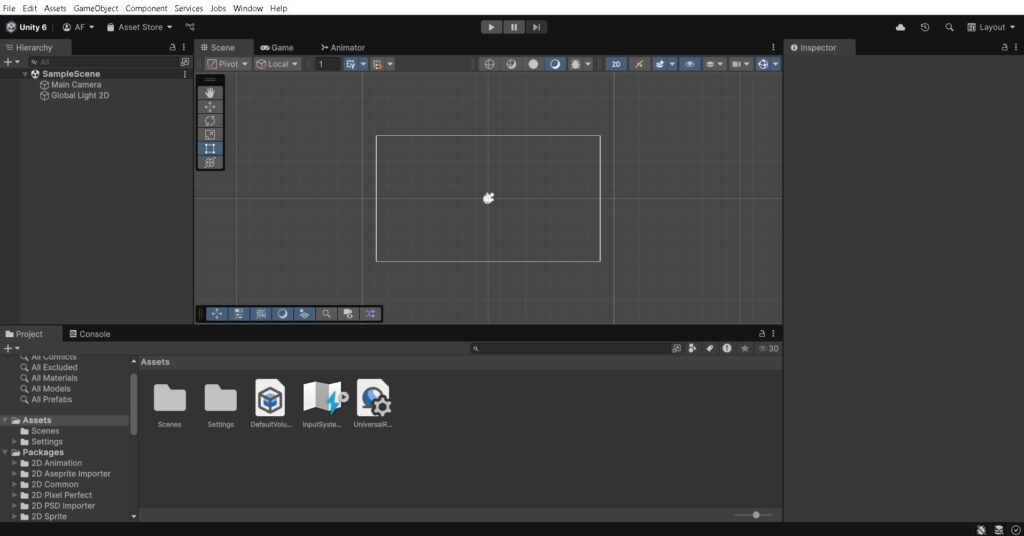Open AF account dropdown

[x=78, y=27]
